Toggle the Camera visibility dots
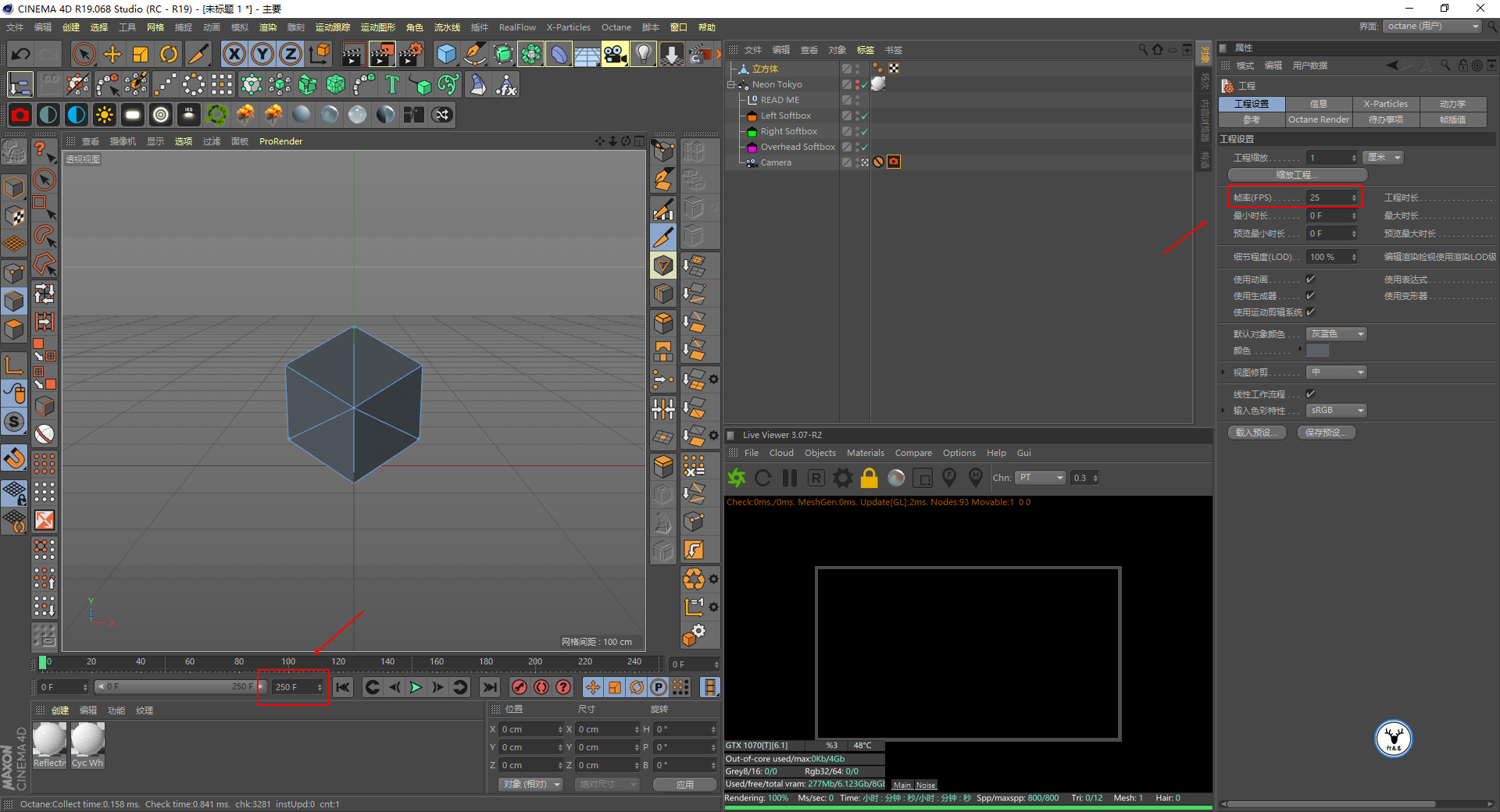 click(857, 162)
